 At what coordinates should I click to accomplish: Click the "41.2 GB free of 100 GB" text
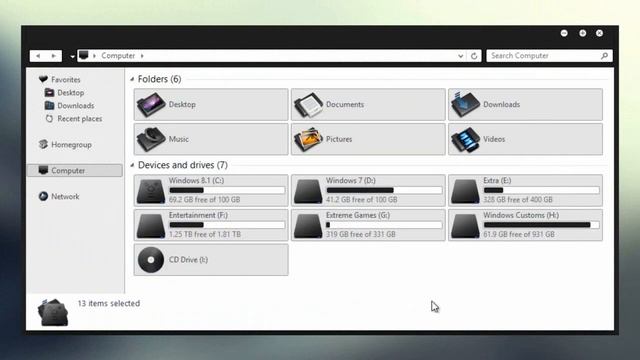click(x=362, y=200)
